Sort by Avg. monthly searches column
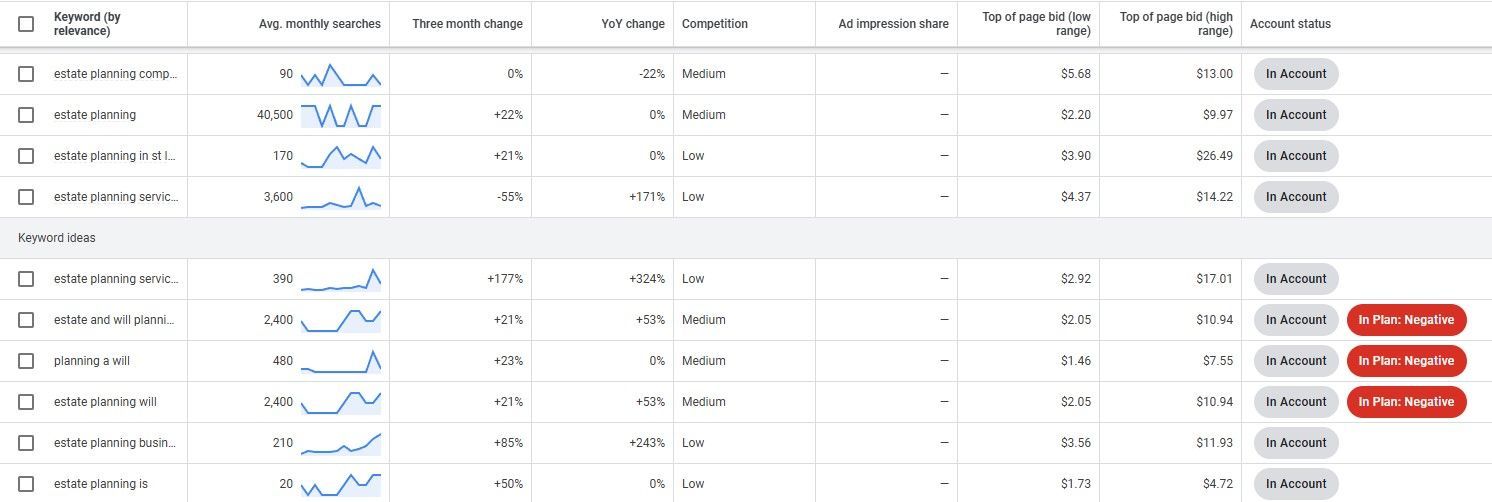 319,24
